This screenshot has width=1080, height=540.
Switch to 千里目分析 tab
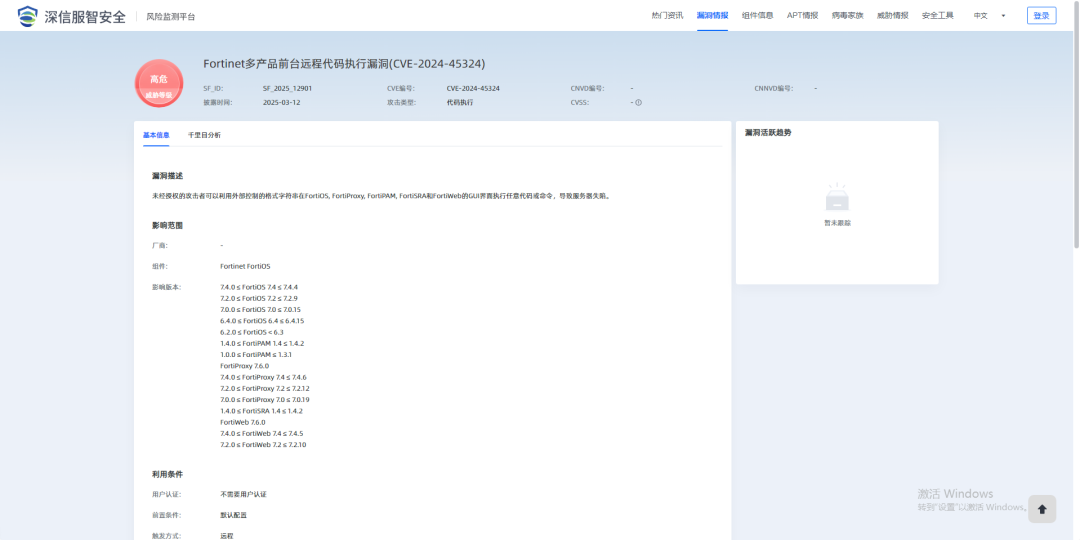click(x=205, y=135)
